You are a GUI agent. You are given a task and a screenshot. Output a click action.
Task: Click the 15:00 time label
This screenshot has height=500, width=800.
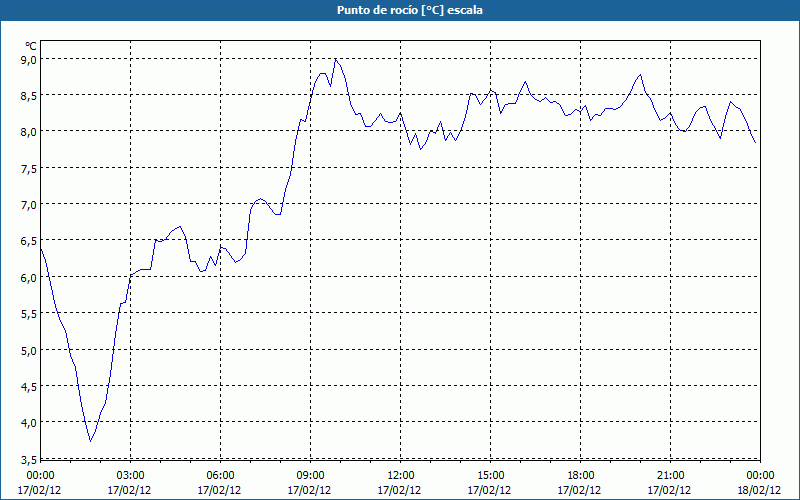(490, 476)
